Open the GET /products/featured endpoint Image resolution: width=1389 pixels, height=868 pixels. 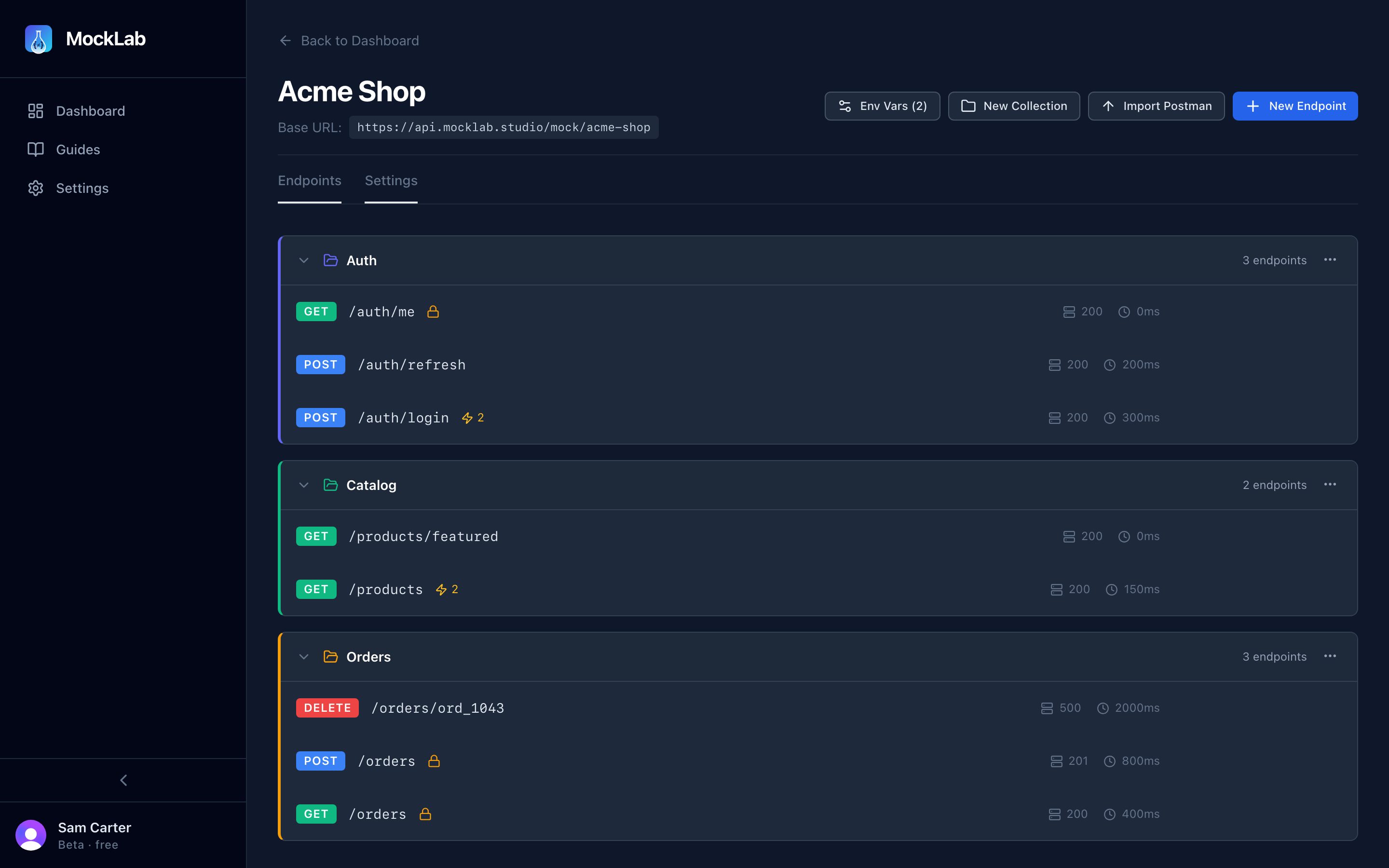818,537
